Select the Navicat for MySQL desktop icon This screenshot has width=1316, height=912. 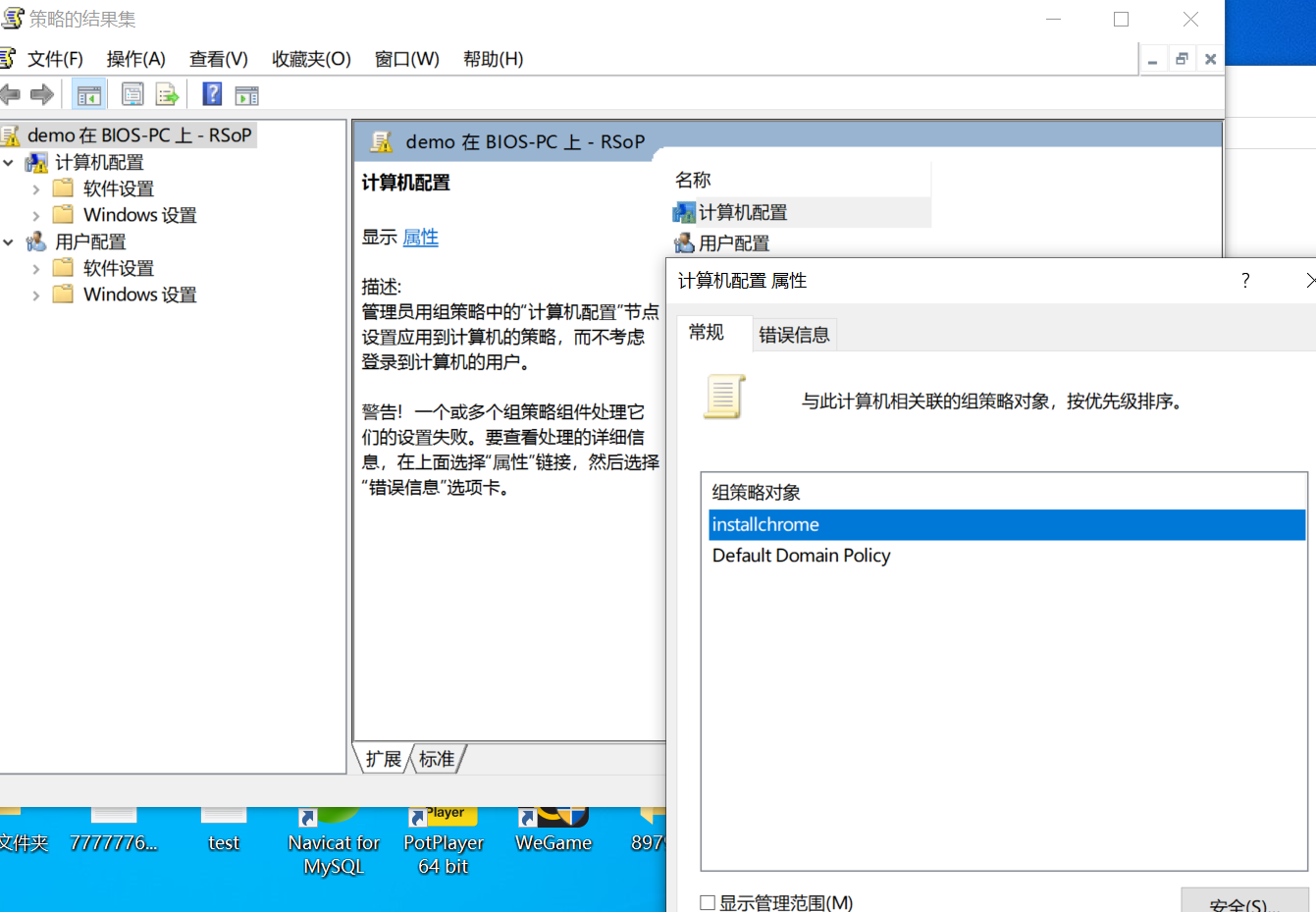point(334,842)
